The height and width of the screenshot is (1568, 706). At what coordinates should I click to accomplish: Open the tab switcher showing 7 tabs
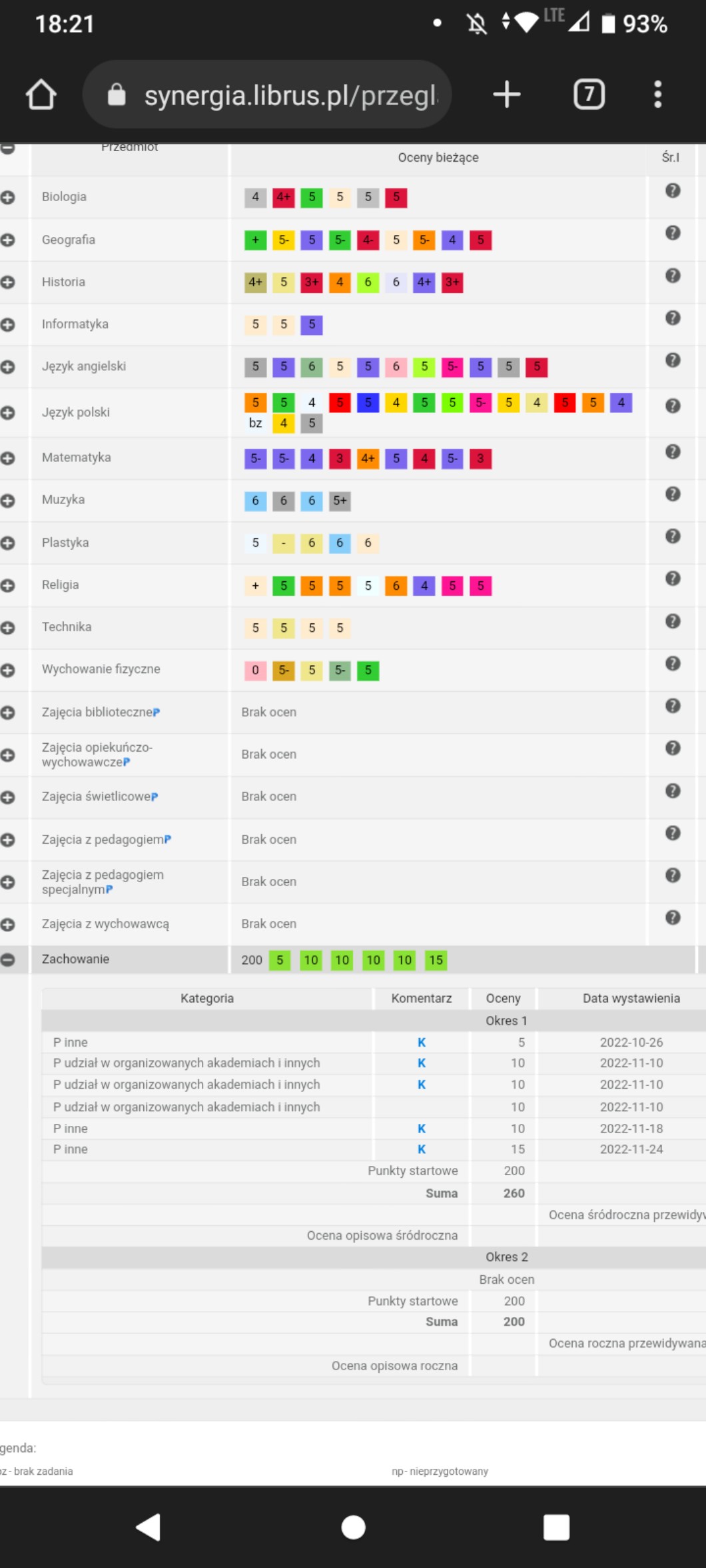click(589, 95)
